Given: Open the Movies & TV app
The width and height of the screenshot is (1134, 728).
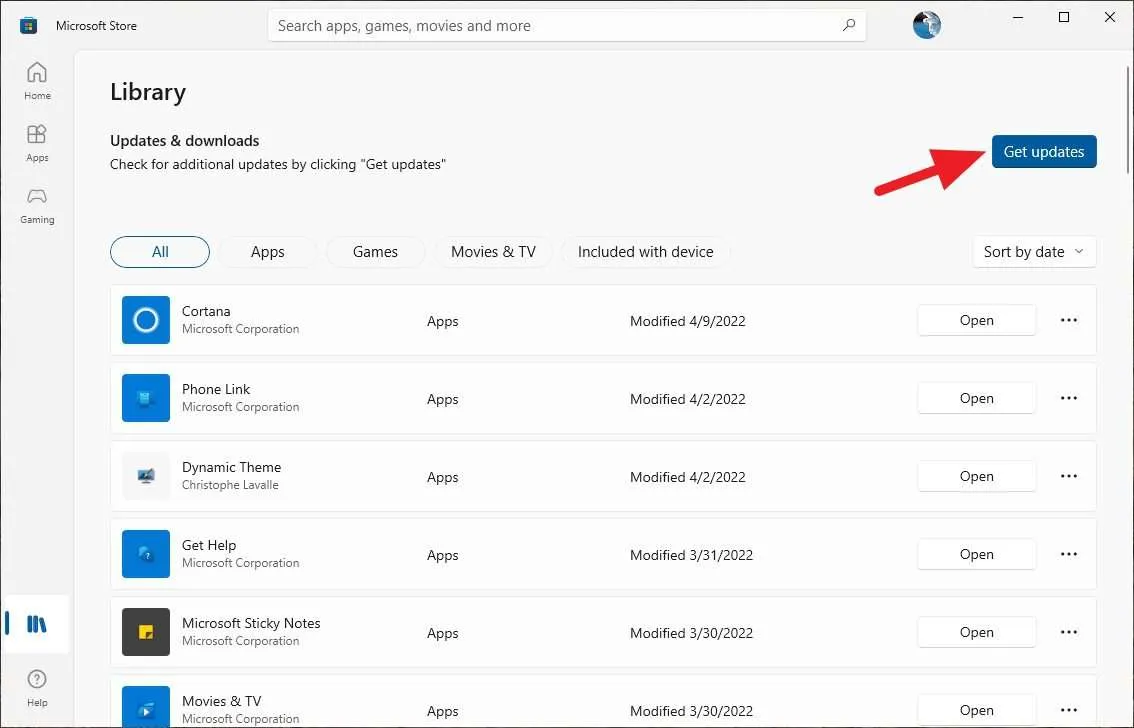Looking at the screenshot, I should point(976,710).
